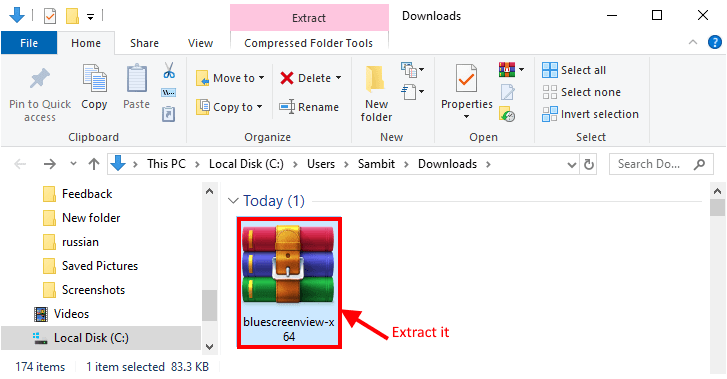Open Screenshots folder in navigation pane

tap(93, 290)
